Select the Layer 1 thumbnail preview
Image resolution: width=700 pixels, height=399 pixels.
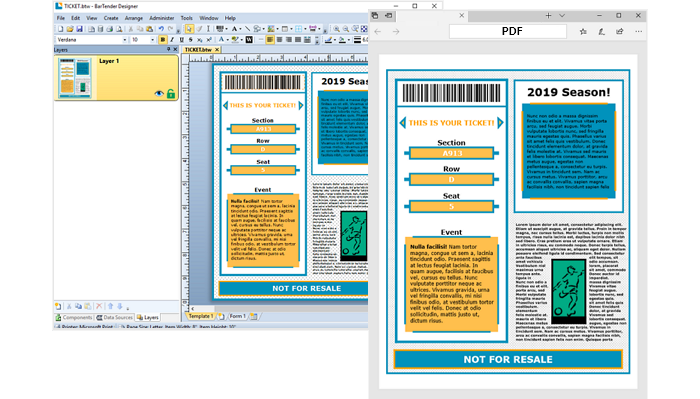(75, 78)
